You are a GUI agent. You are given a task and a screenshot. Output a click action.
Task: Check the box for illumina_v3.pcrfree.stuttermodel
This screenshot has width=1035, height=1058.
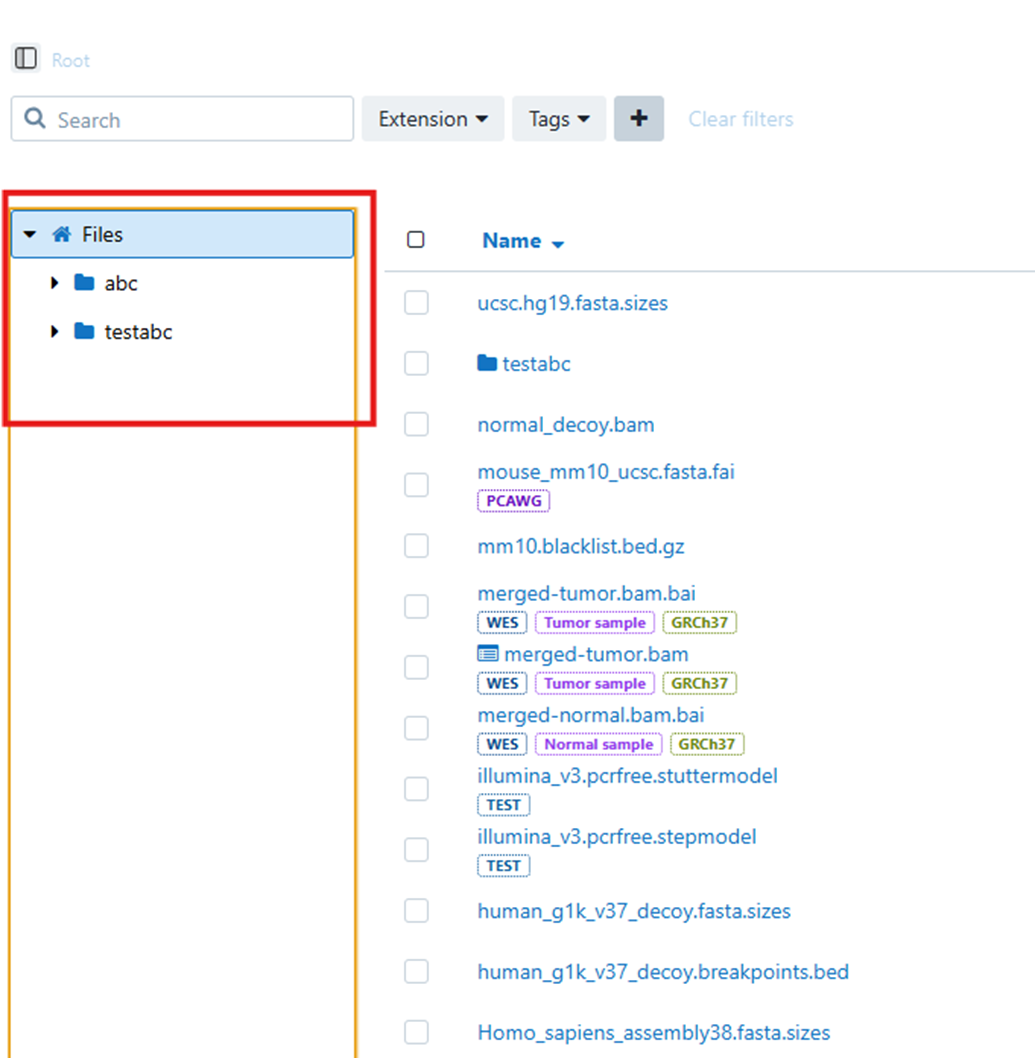pos(416,788)
